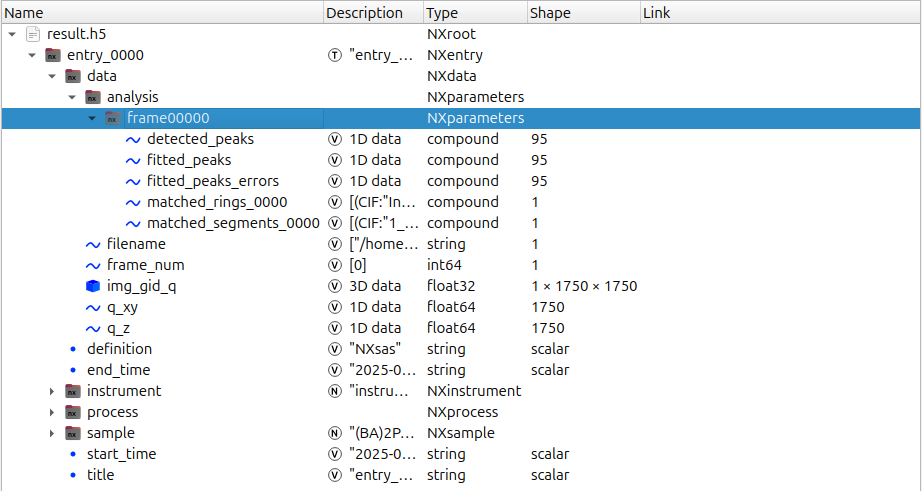The width and height of the screenshot is (922, 491).
Task: Select the detected_peaks dataset
Action: click(x=201, y=139)
